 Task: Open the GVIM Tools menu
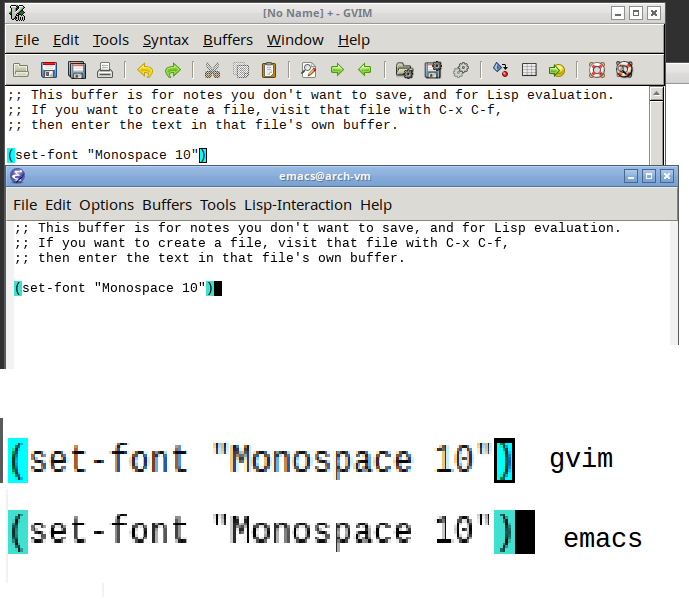111,40
